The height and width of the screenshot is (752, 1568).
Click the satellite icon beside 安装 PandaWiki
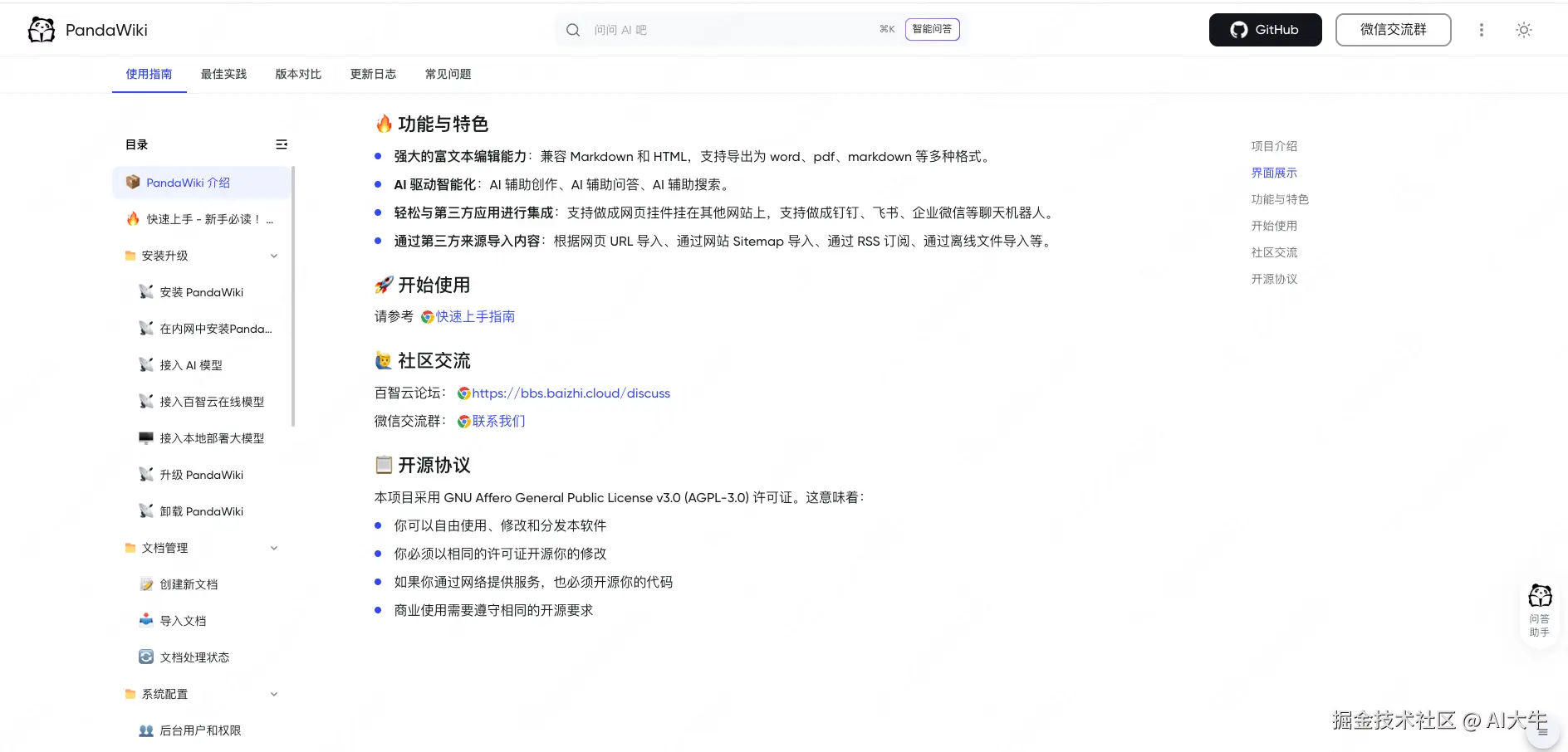(146, 291)
